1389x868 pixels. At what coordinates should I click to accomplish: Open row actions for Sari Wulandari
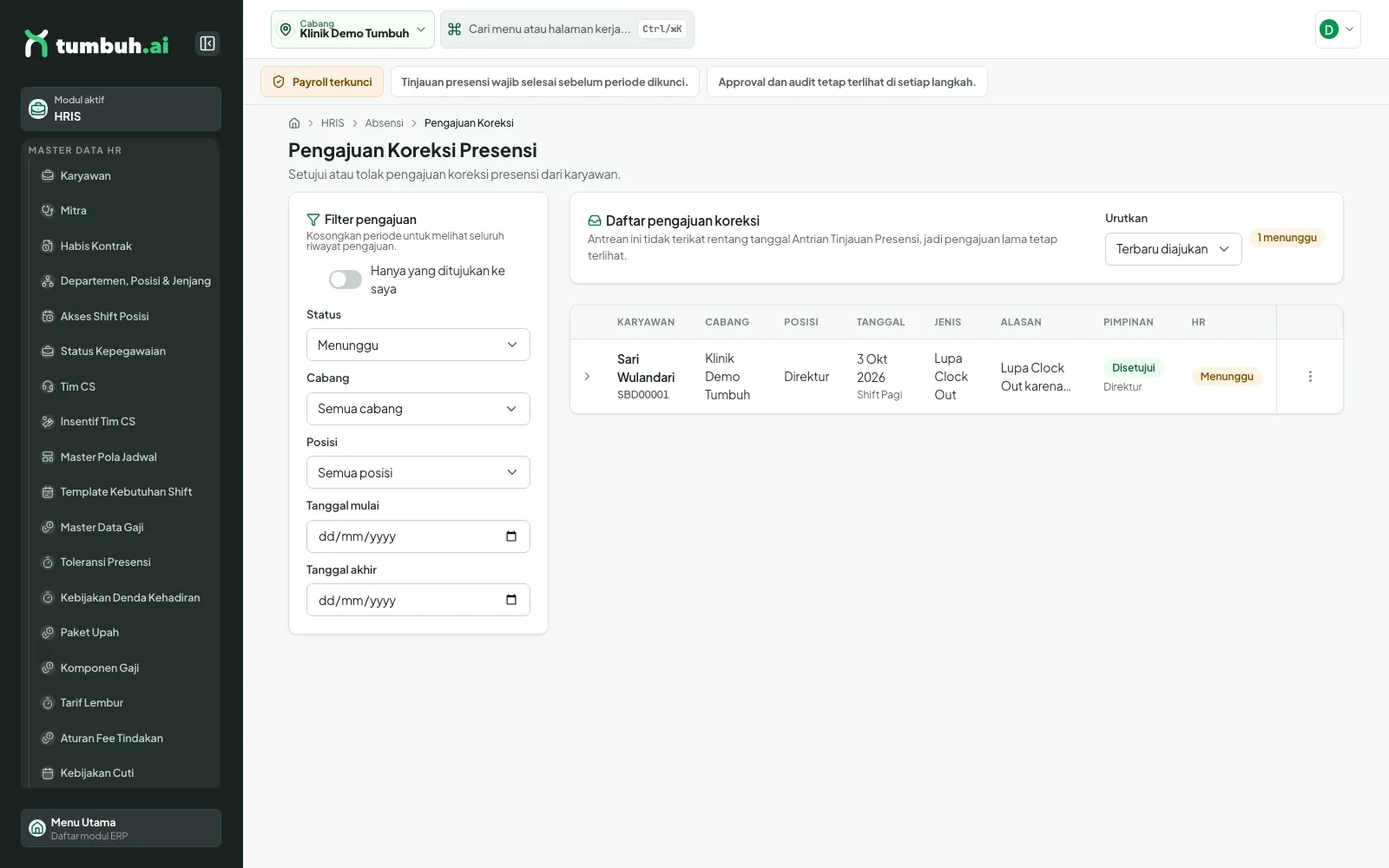click(1310, 377)
